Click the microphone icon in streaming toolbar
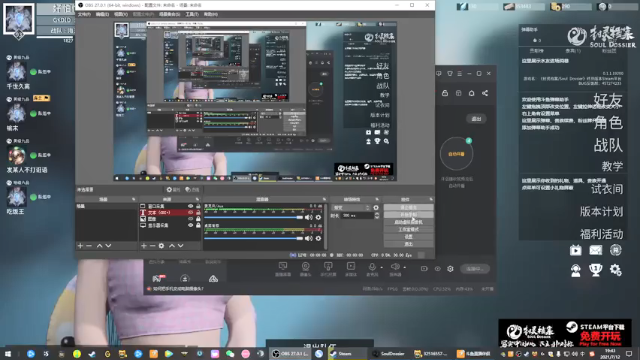 pos(372,267)
